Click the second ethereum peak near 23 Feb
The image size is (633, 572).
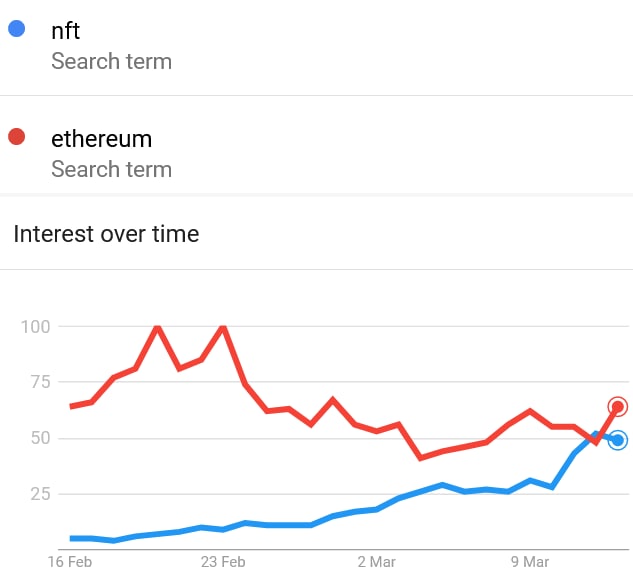[223, 327]
